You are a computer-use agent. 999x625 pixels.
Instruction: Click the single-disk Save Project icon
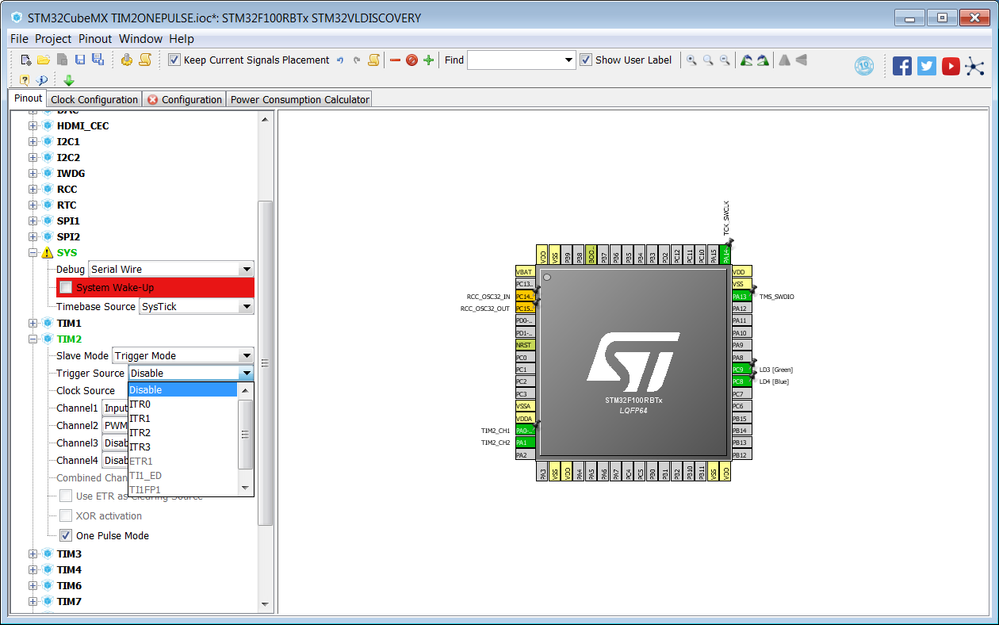(80, 60)
